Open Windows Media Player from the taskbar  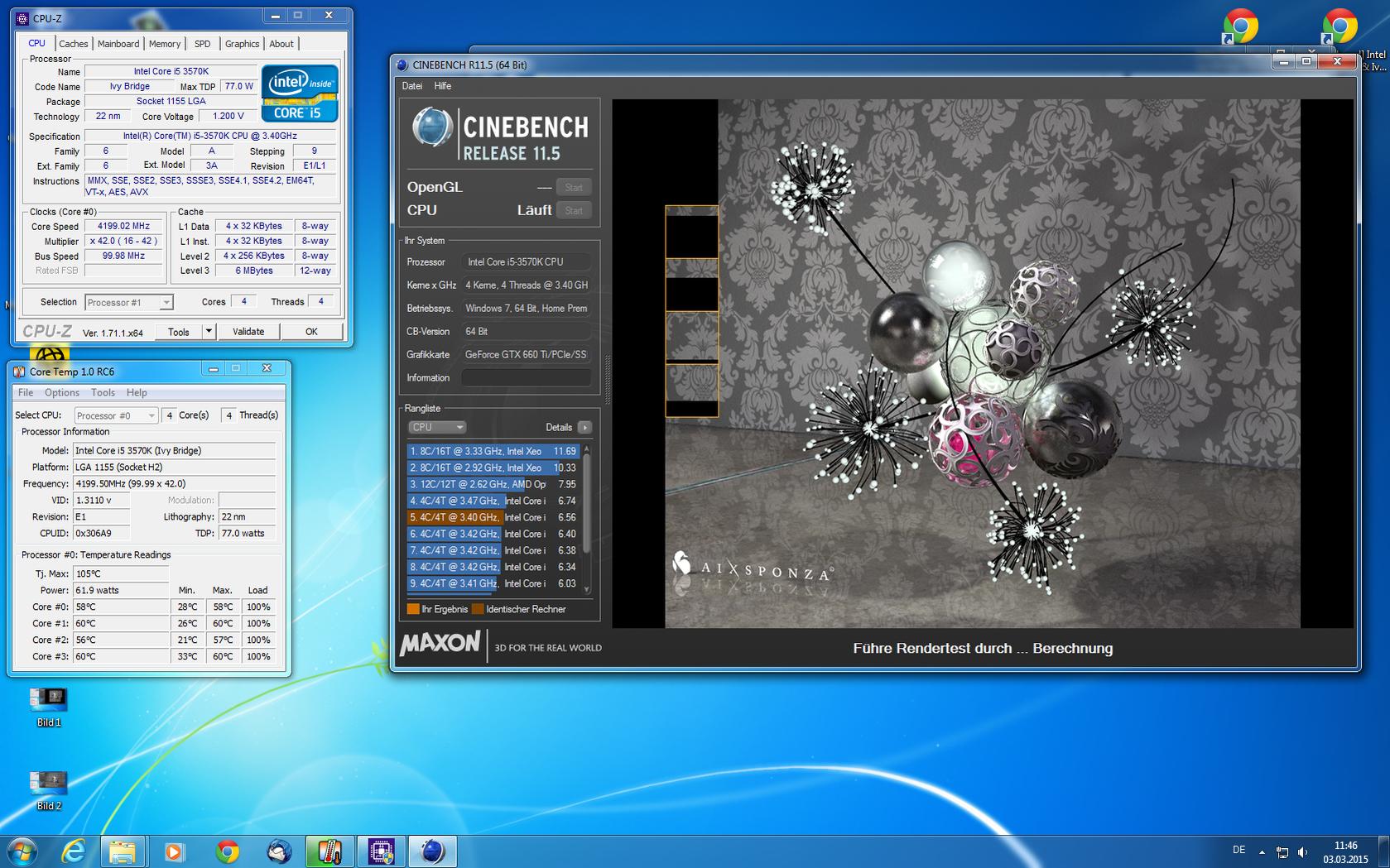[174, 851]
